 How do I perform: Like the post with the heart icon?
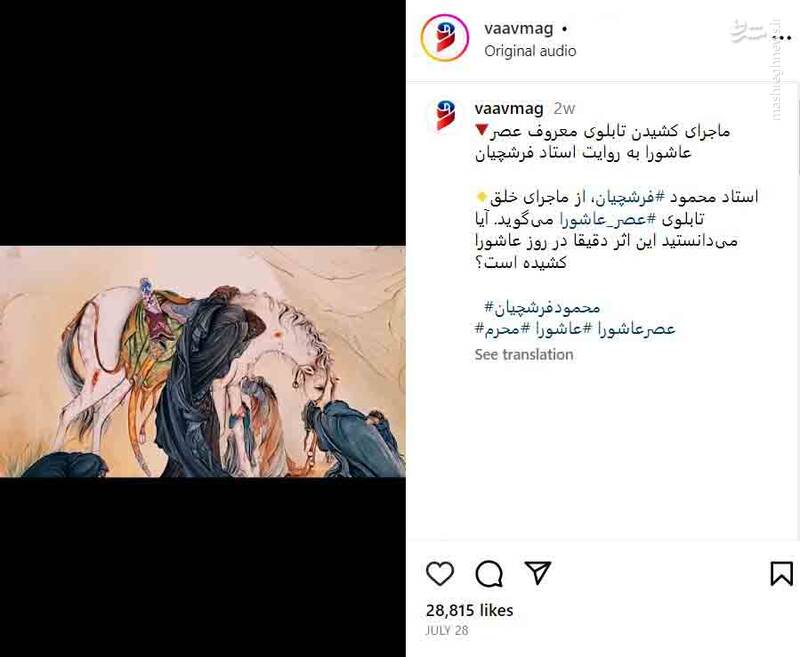tap(440, 574)
